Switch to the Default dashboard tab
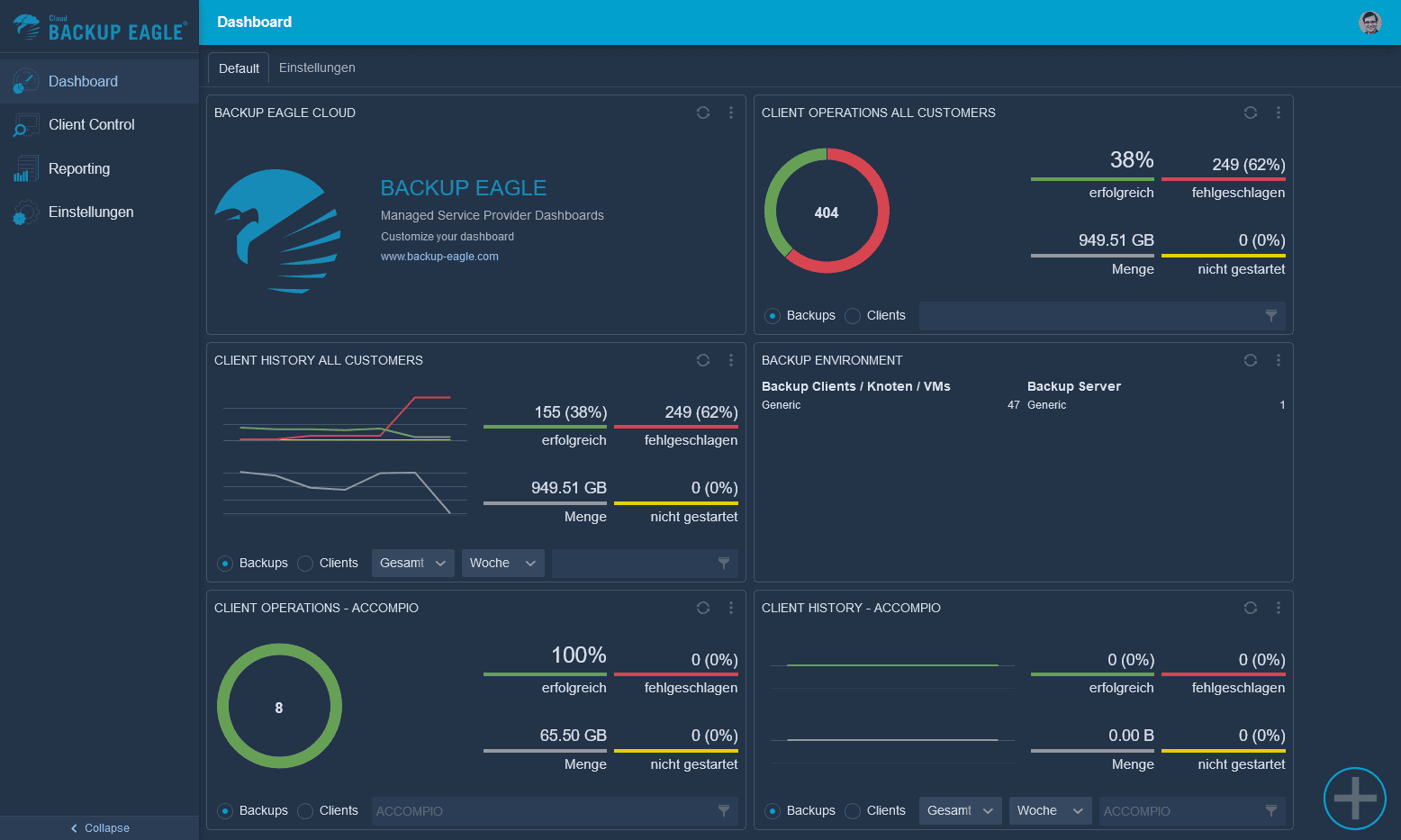The width and height of the screenshot is (1401, 840). 239,68
